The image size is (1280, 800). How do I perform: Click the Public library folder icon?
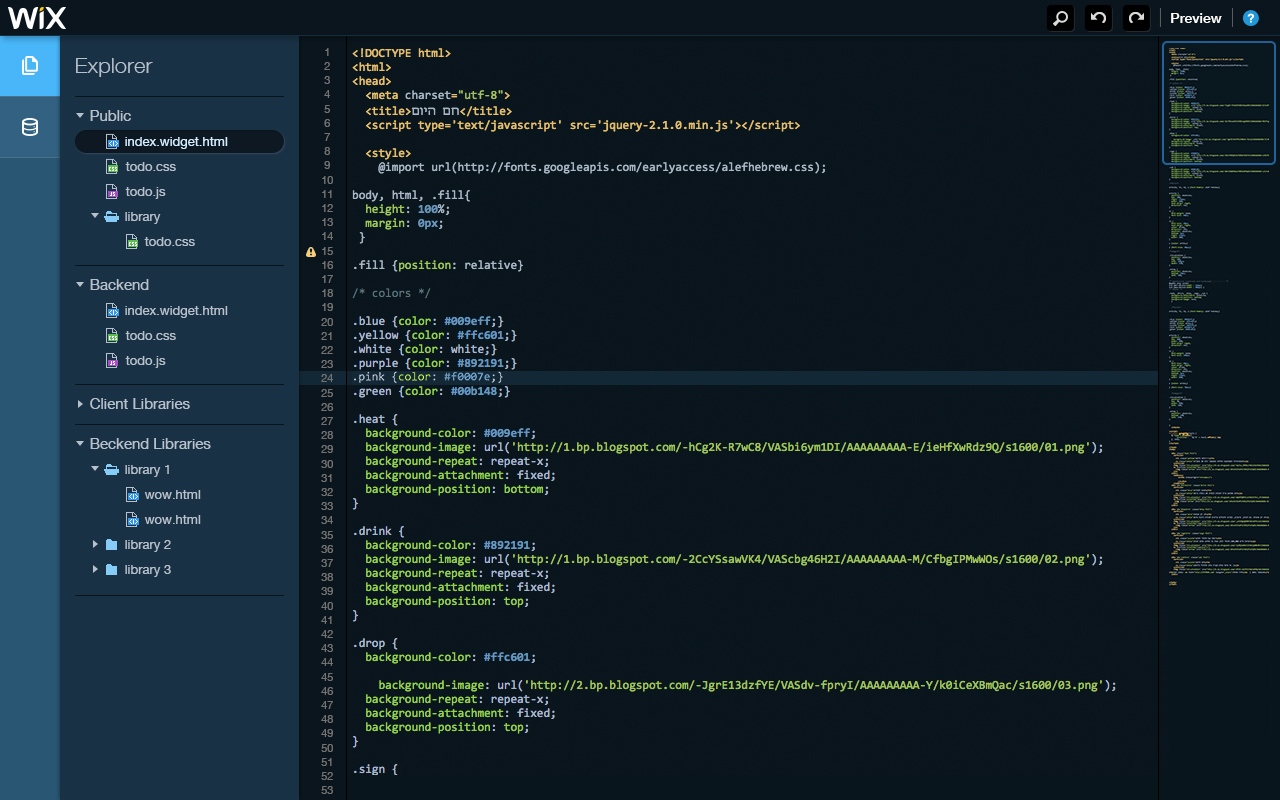pyautogui.click(x=112, y=217)
